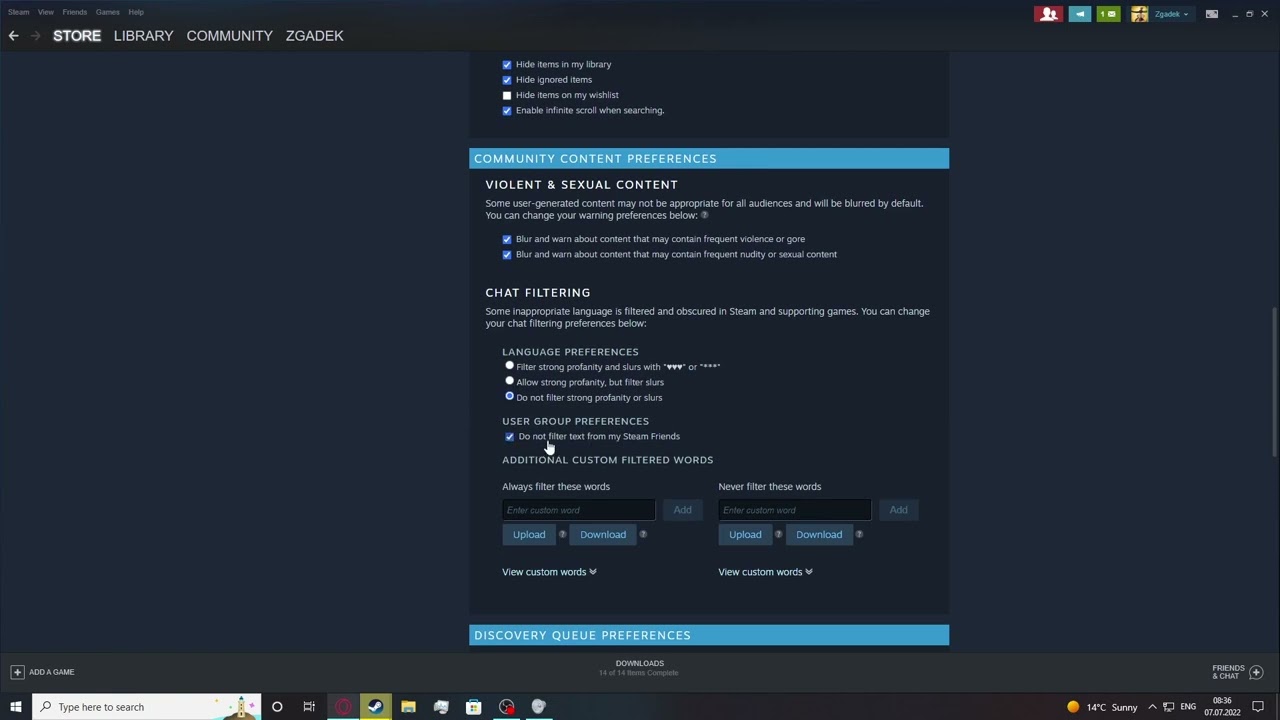
Task: Click Add next to Never filter words
Action: click(x=898, y=510)
